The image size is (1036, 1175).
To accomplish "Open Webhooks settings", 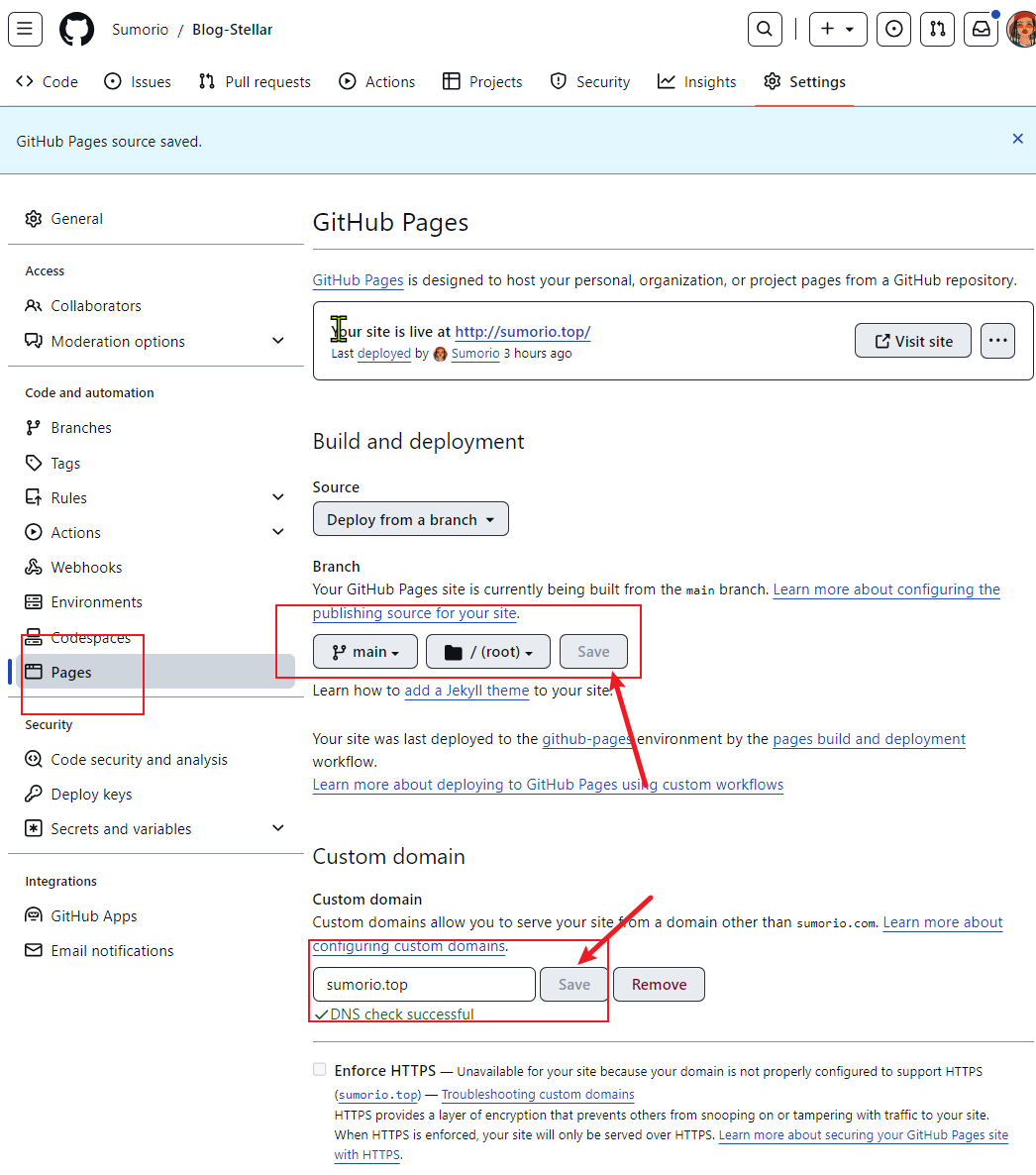I will coord(155,568).
